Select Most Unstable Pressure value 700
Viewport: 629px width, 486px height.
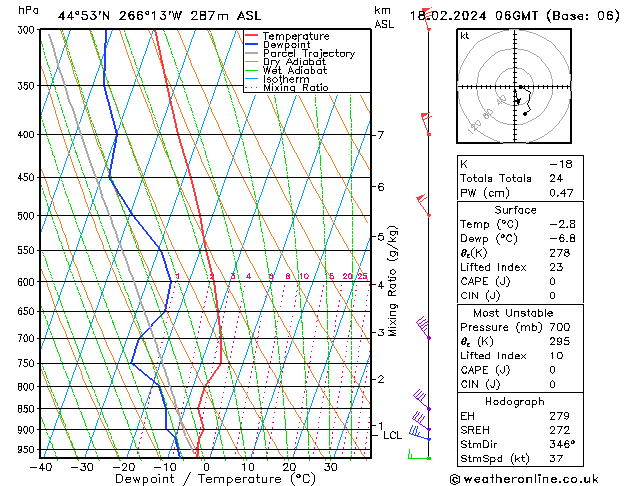click(560, 327)
